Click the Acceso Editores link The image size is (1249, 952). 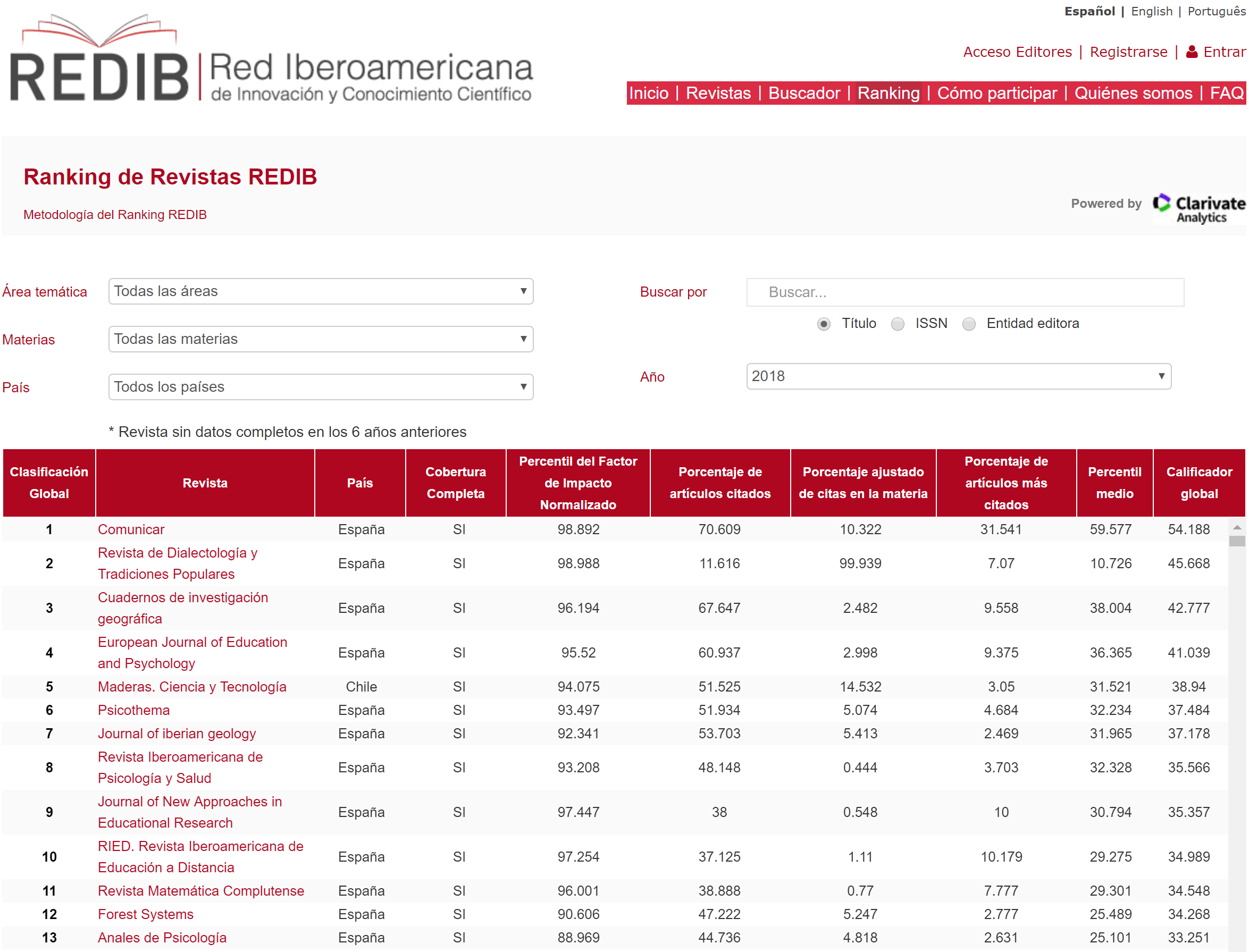[1017, 52]
